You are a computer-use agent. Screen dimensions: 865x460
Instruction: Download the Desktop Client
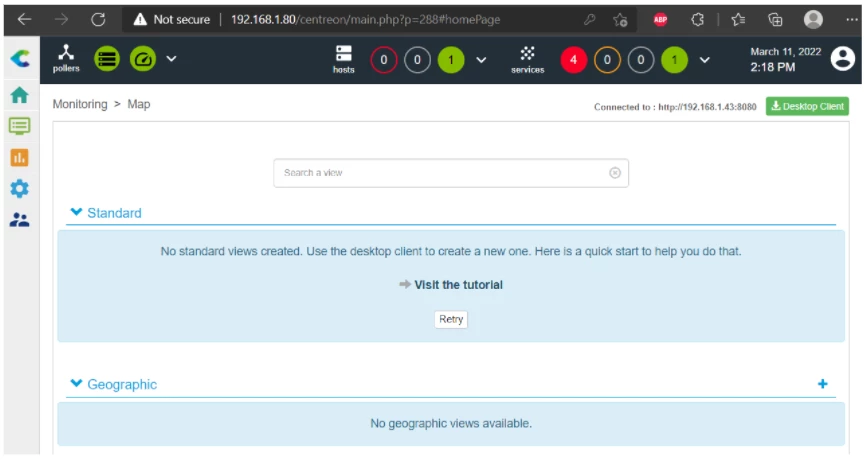point(807,106)
